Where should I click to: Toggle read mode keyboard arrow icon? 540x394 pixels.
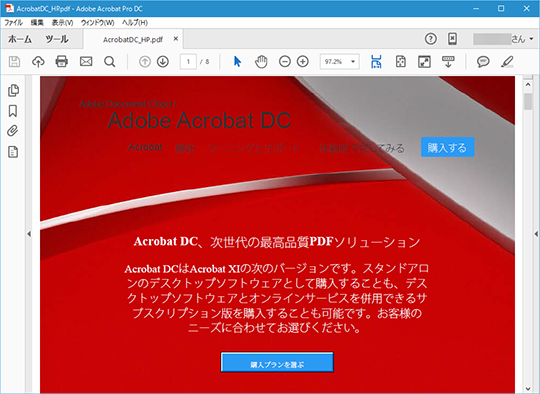tap(448, 62)
